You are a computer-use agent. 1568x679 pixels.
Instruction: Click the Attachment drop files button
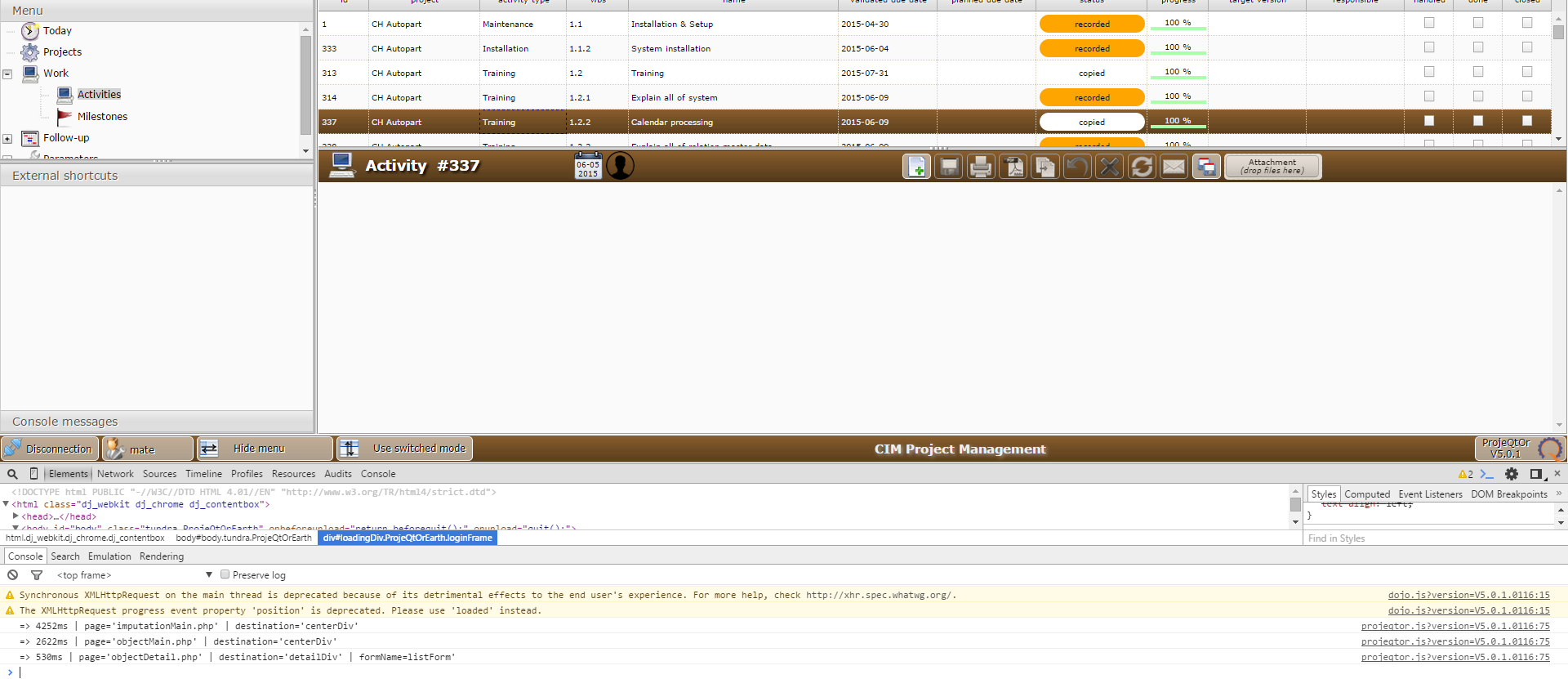click(x=1272, y=167)
